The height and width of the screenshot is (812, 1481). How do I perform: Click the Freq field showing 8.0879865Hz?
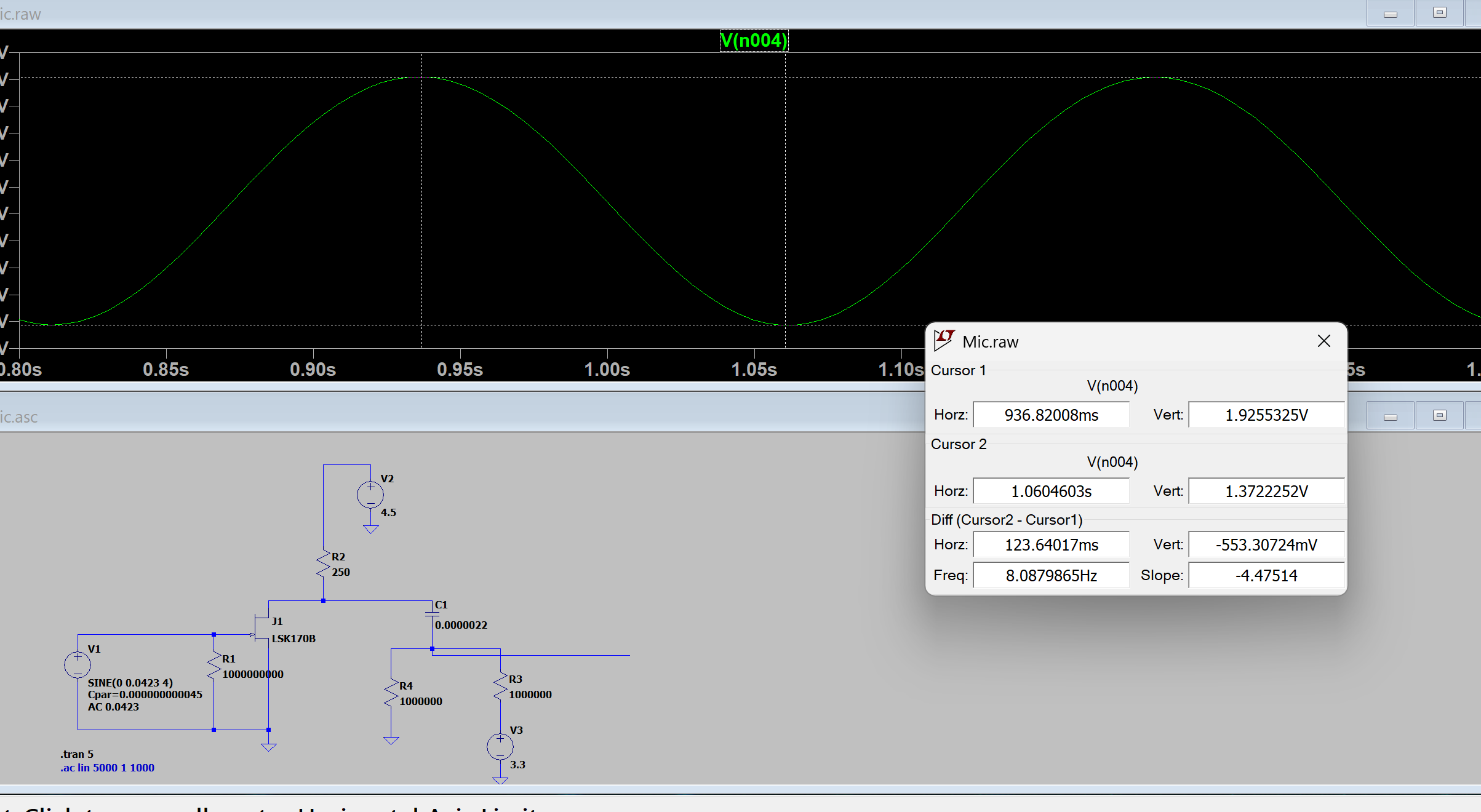pyautogui.click(x=1051, y=576)
